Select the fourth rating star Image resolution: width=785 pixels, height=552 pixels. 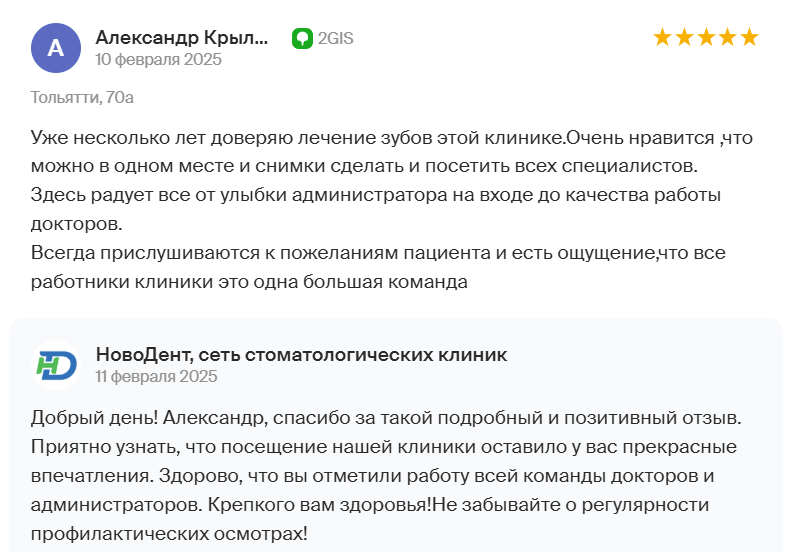(x=727, y=38)
